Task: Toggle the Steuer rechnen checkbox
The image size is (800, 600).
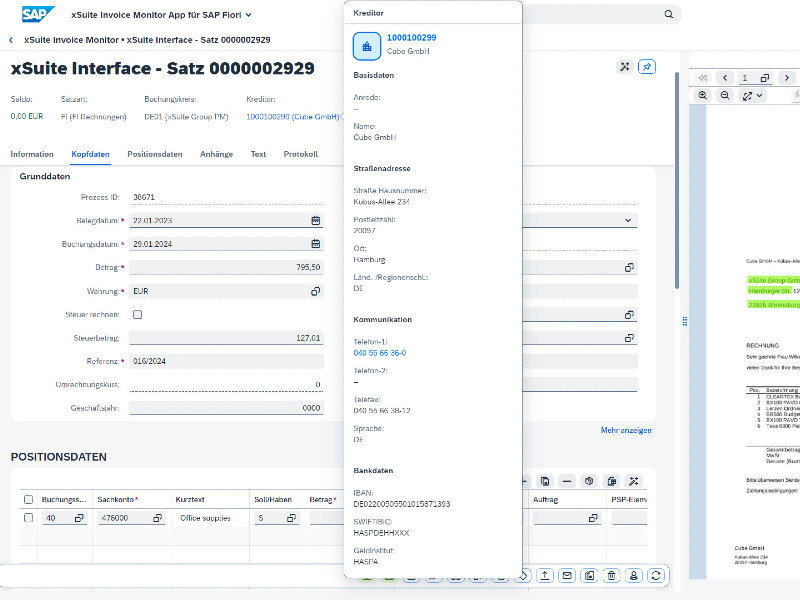Action: coord(138,315)
